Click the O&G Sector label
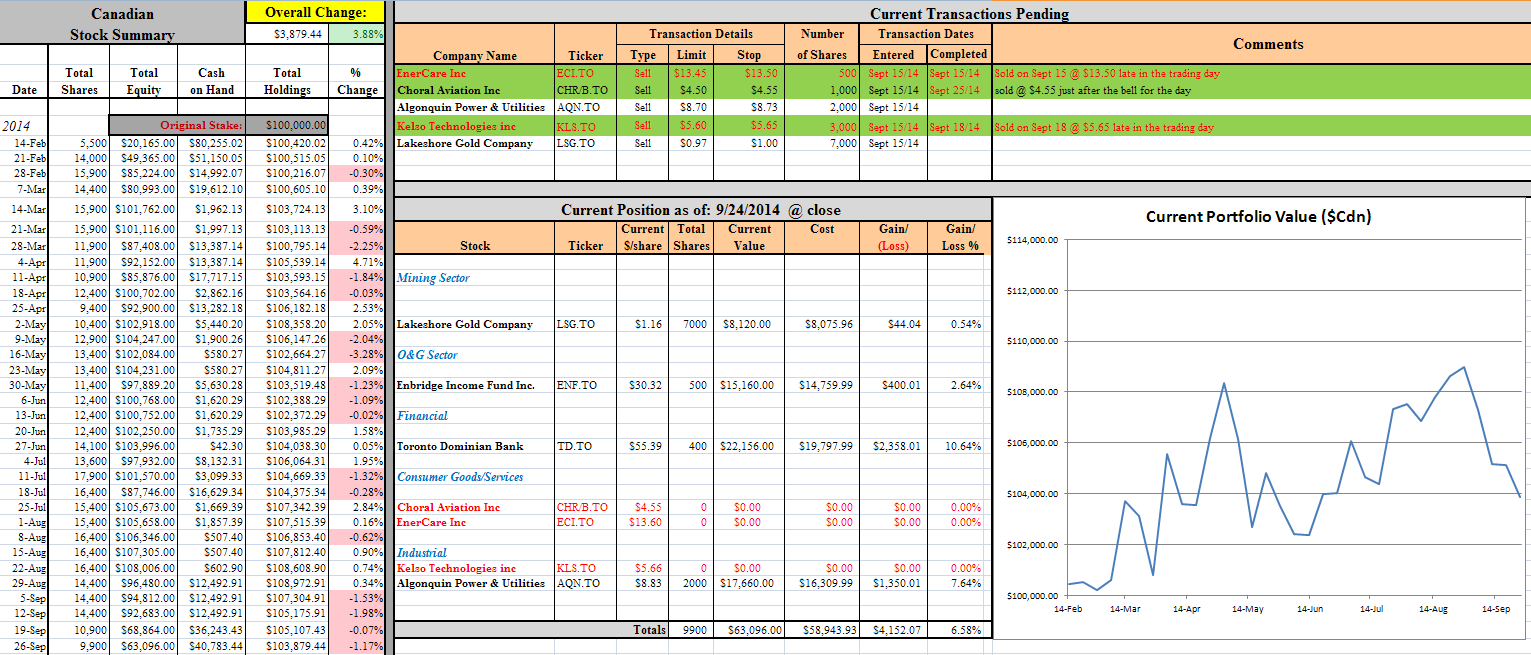This screenshot has width=1531, height=655. [x=427, y=354]
